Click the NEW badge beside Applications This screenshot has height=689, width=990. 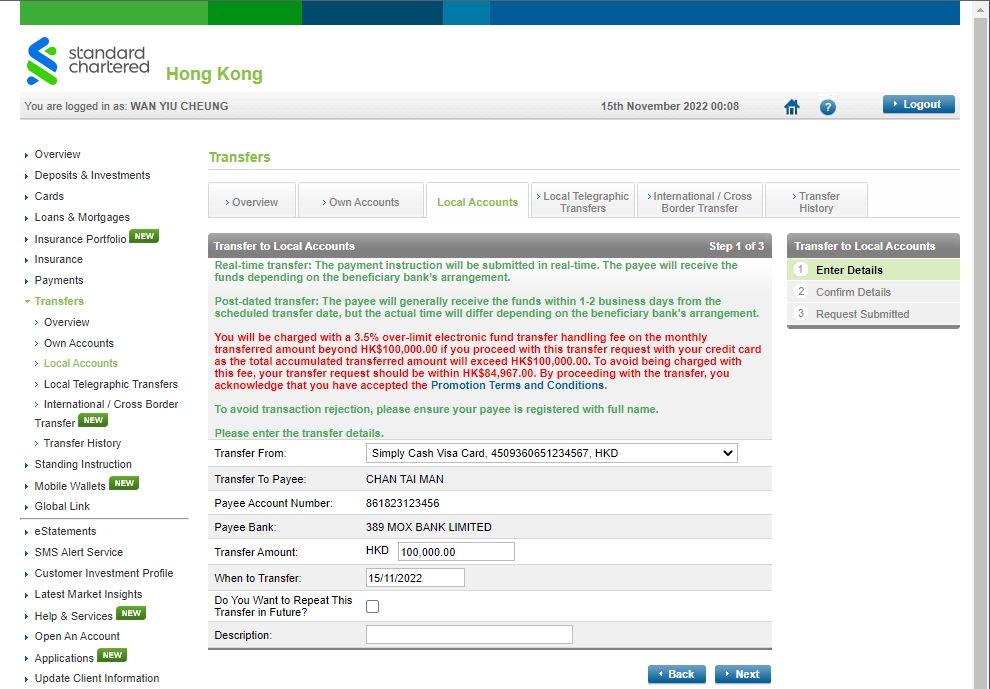112,656
